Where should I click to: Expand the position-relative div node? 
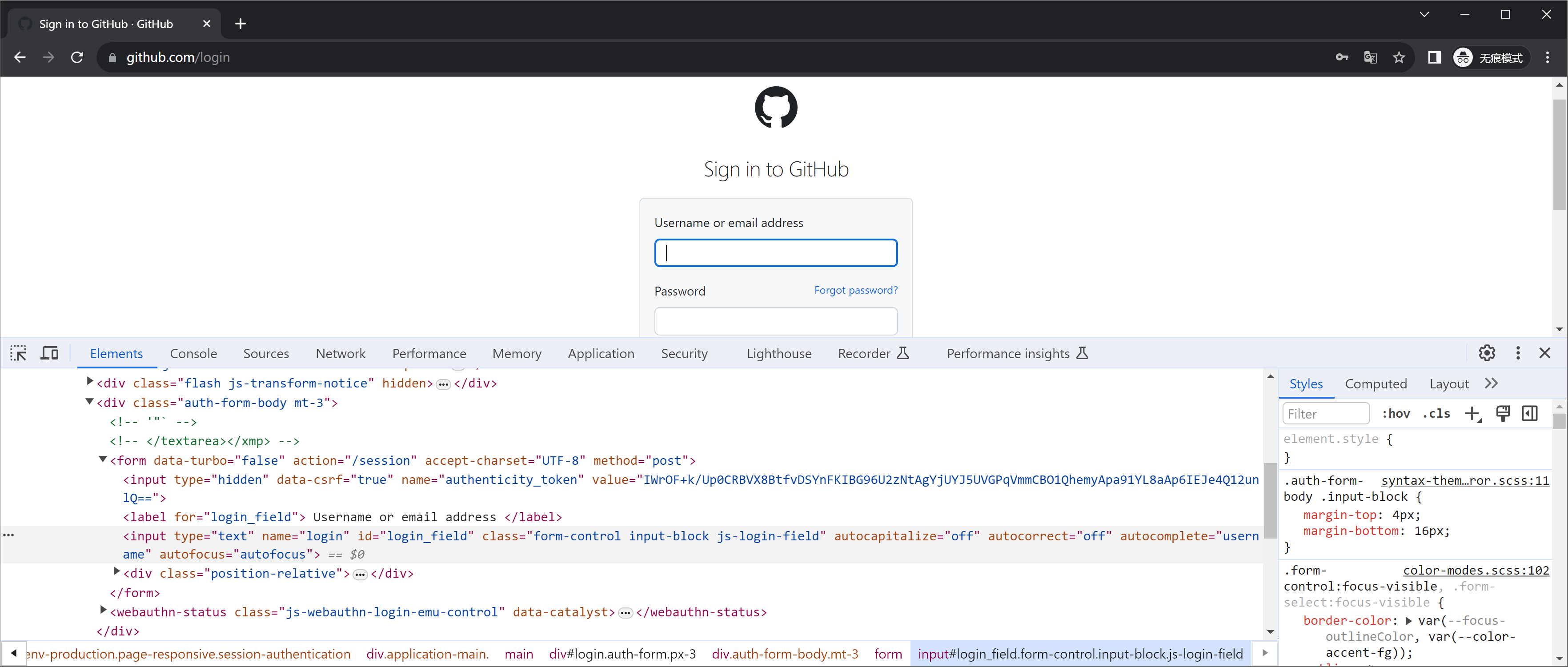click(117, 571)
